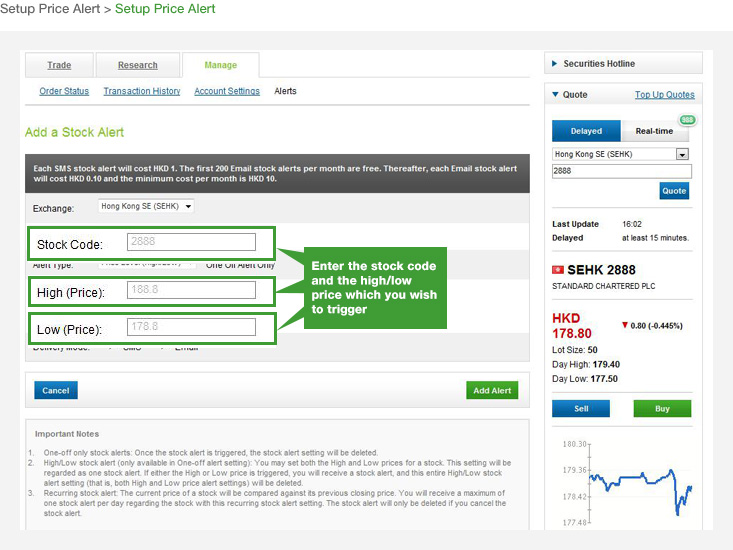Click the Day High 179.40 value
Viewport: 733px width, 550px height.
point(606,364)
